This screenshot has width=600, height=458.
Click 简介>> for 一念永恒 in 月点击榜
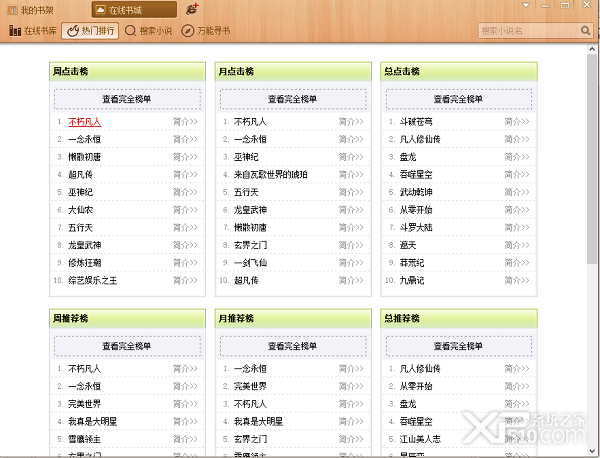pyautogui.click(x=351, y=140)
